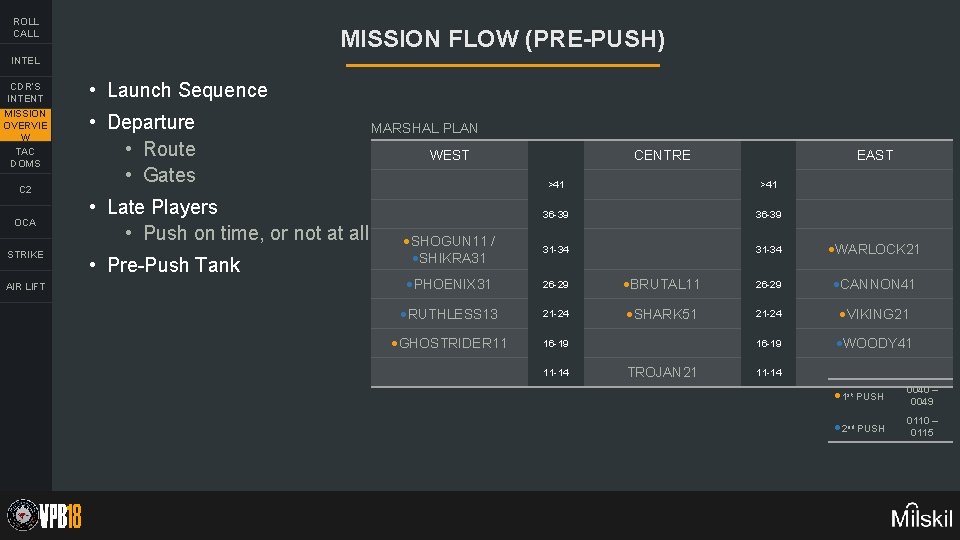Select the highlighted MISSION OVERVIEW tab
The image size is (960, 540).
point(26,126)
